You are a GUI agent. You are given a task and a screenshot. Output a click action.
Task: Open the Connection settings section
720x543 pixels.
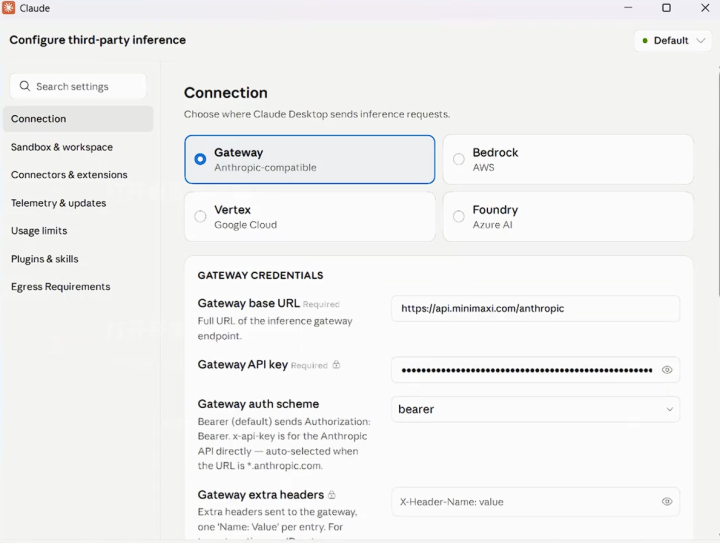(78, 119)
